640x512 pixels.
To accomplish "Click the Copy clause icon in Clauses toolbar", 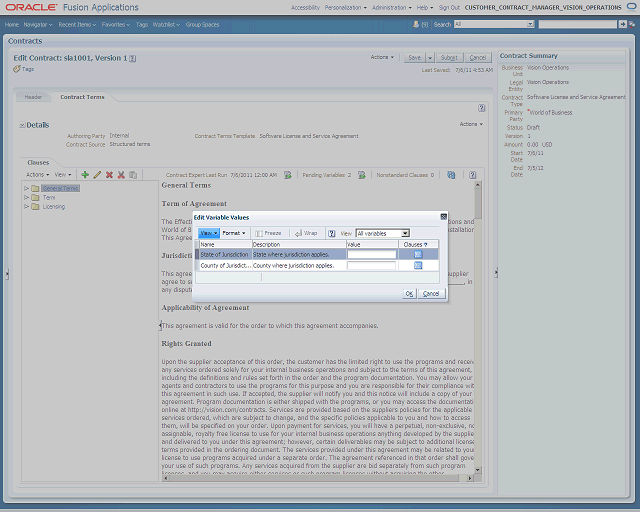I will click(x=133, y=175).
